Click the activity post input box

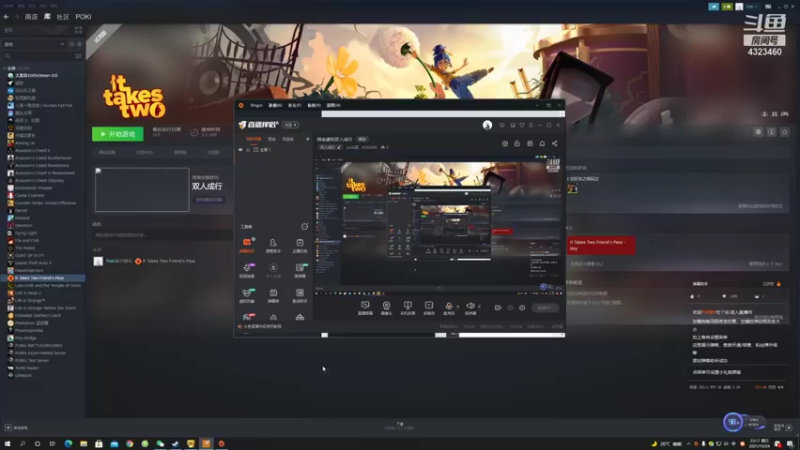(162, 235)
